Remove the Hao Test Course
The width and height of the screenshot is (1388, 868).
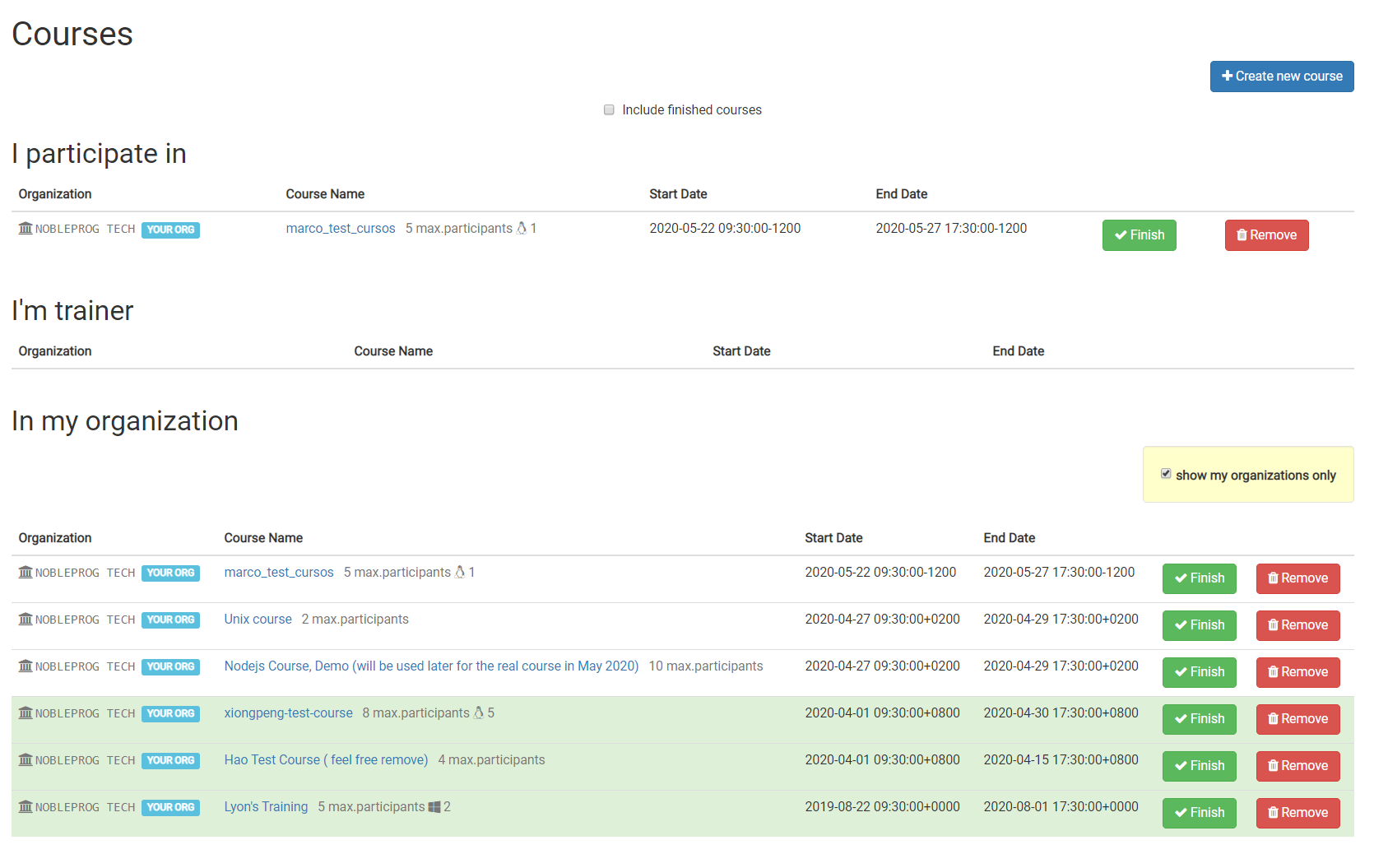[1297, 766]
